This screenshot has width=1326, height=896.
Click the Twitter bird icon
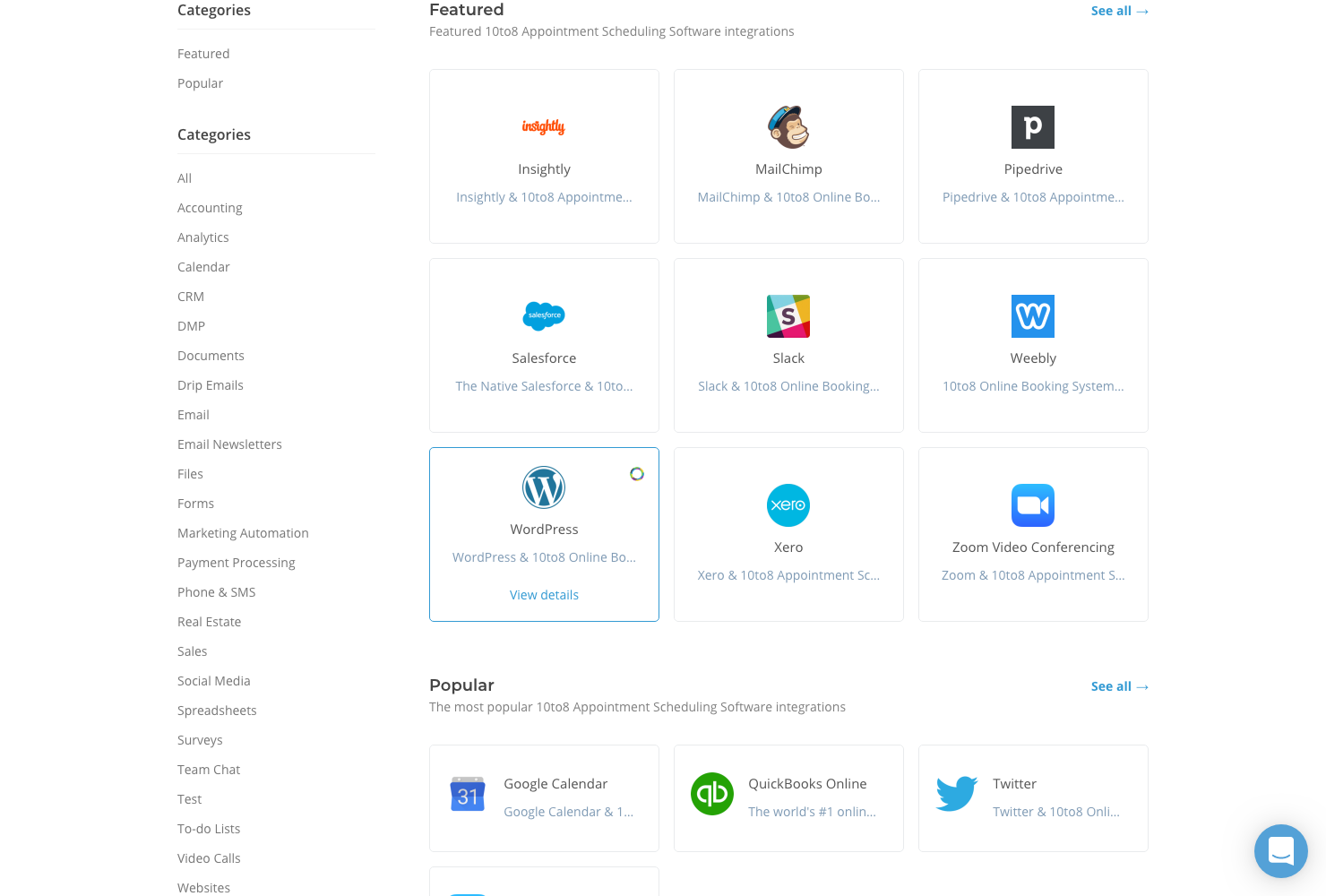point(957,794)
